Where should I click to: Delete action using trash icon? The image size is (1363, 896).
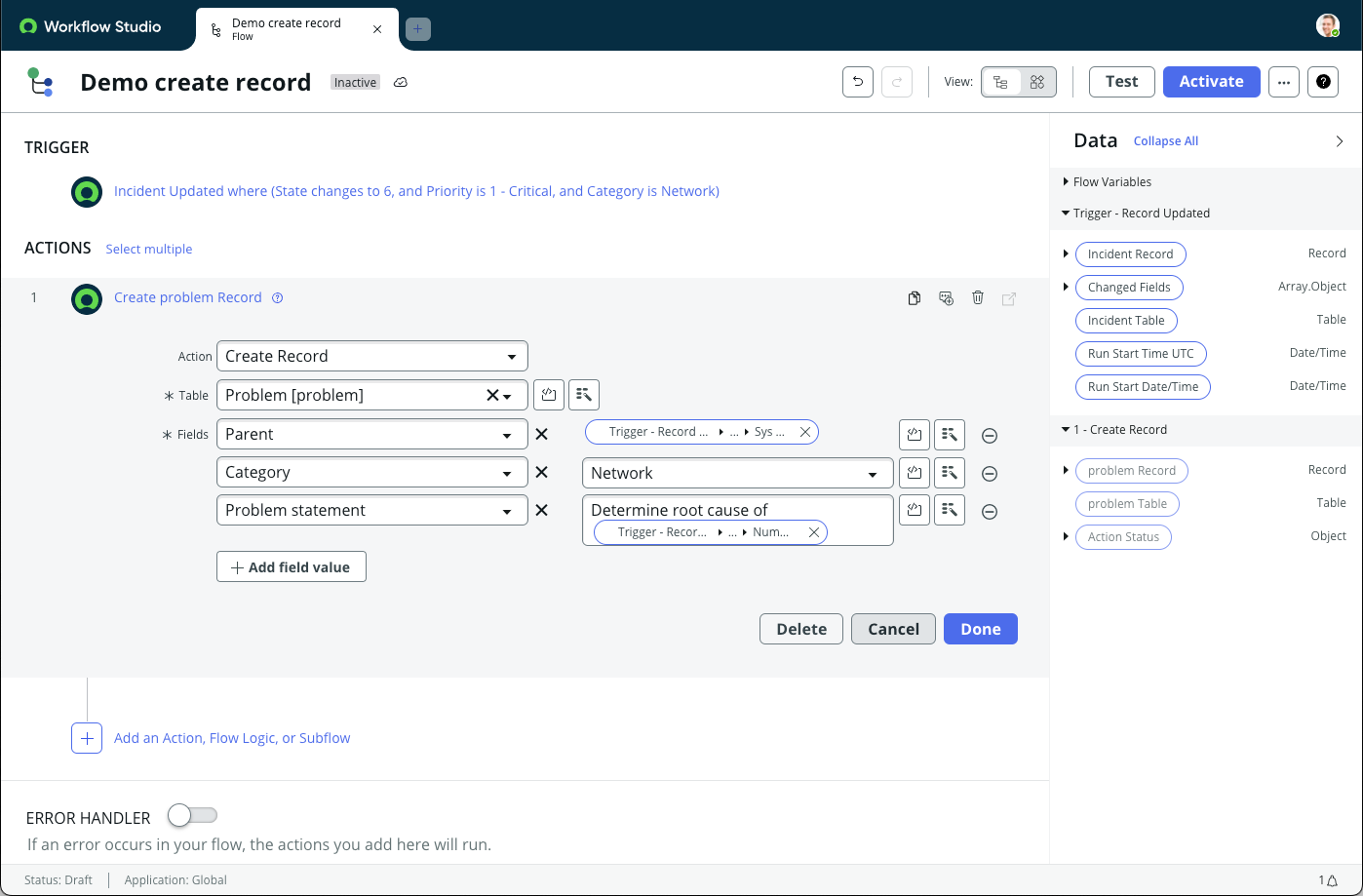(x=978, y=298)
